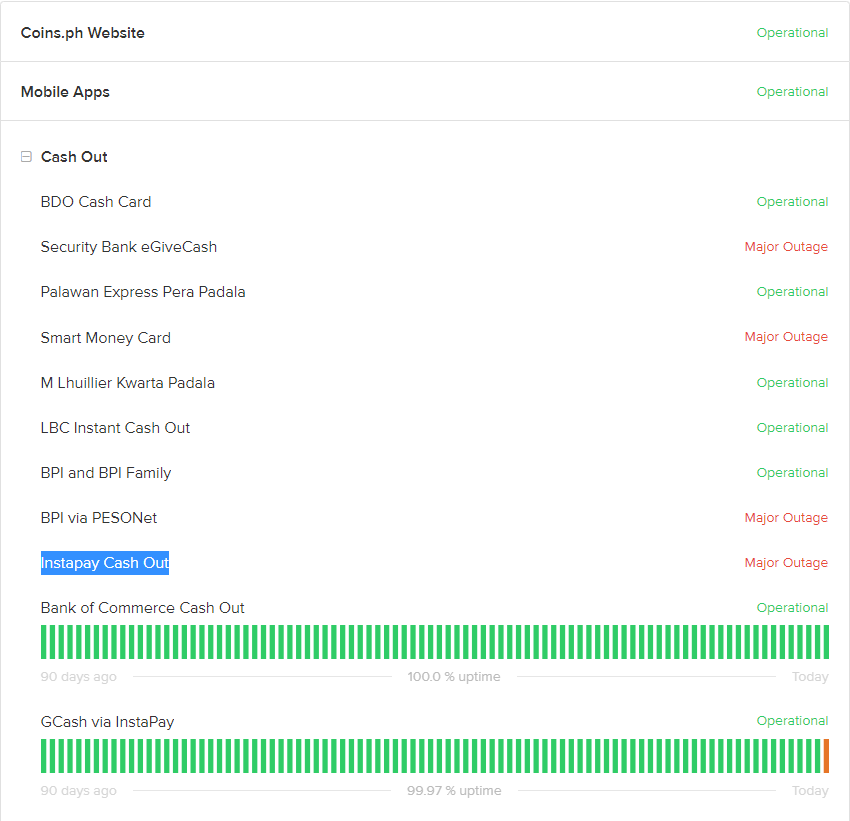Click Major Outage for Security Bank eGiveCash

tap(787, 247)
